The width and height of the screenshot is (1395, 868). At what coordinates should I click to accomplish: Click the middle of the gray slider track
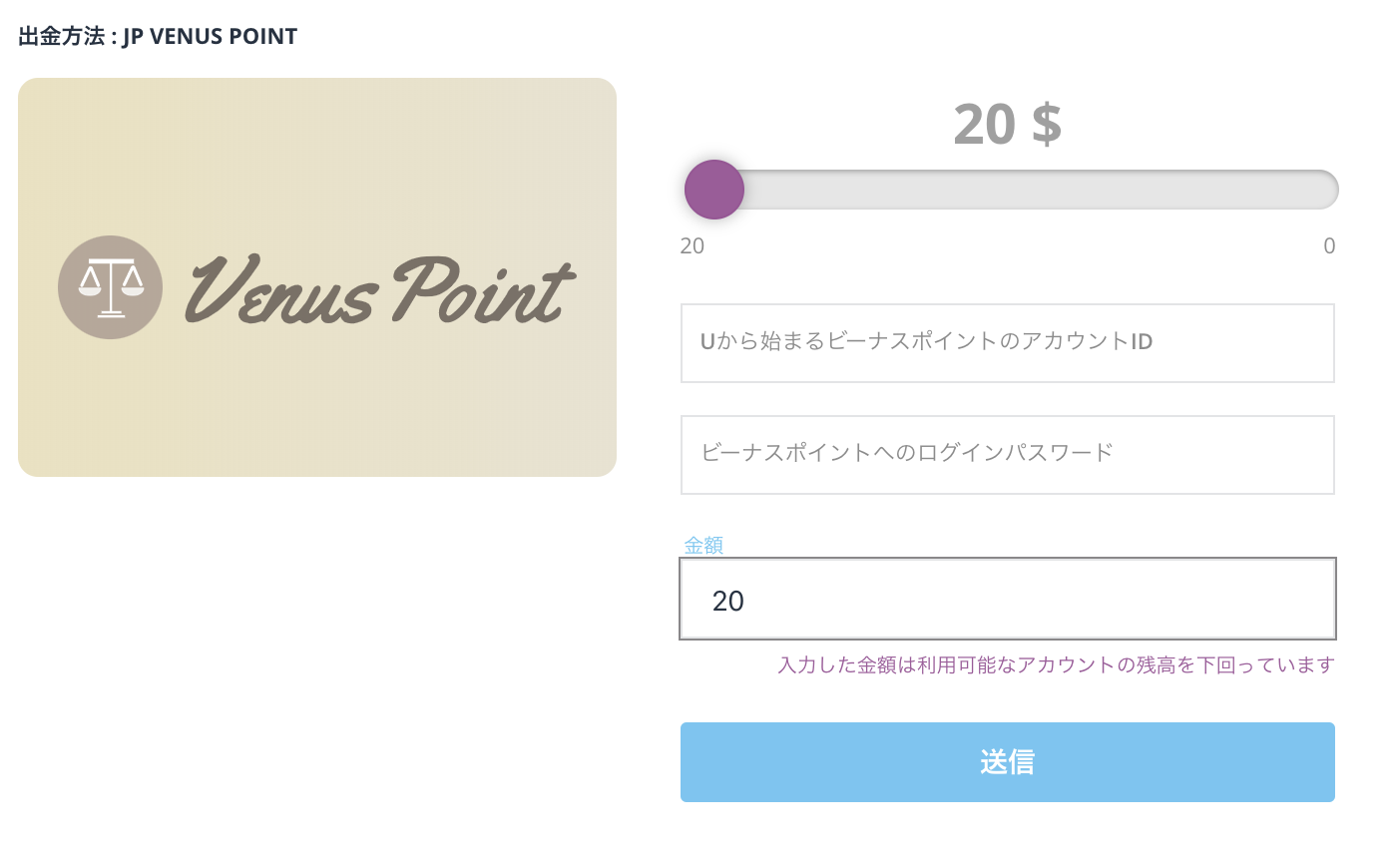point(1008,190)
